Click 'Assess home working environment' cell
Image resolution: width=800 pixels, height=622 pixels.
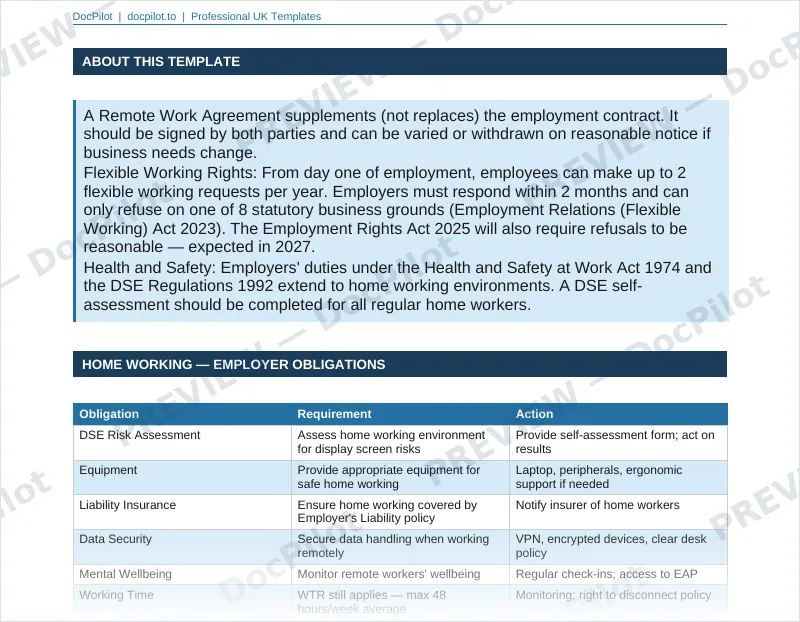[400, 442]
